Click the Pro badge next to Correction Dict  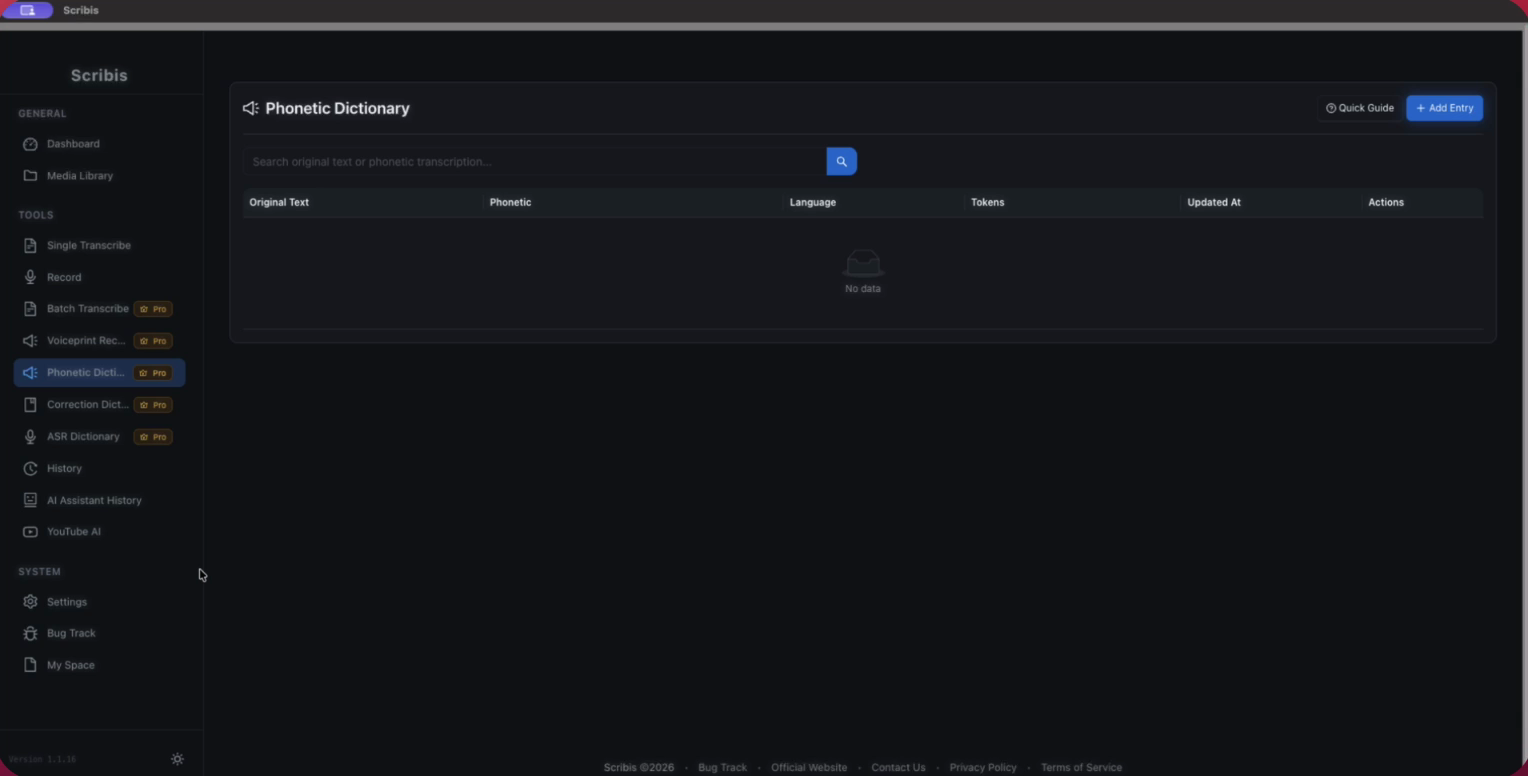click(x=153, y=405)
